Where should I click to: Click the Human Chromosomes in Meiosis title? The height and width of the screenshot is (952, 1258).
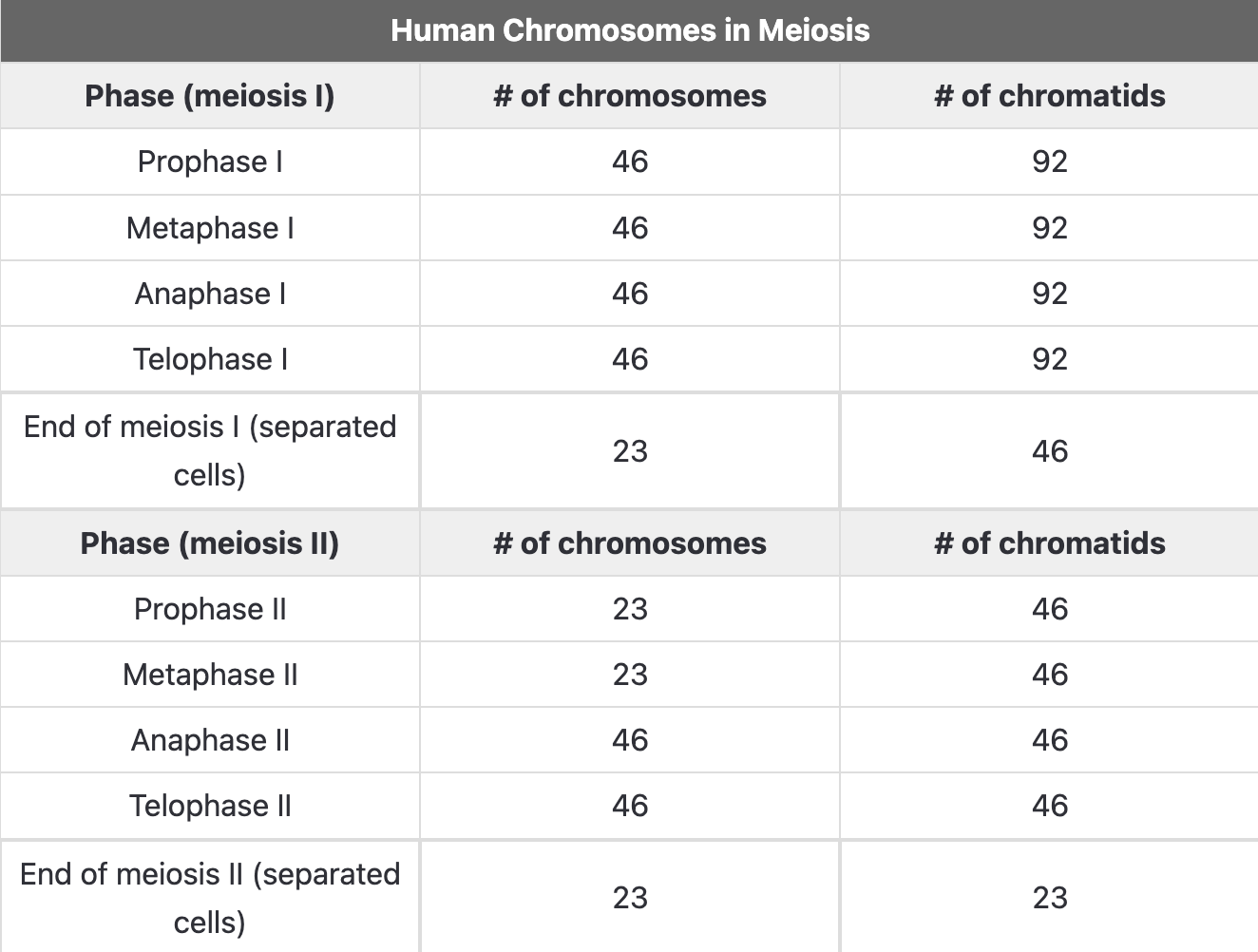pos(630,30)
